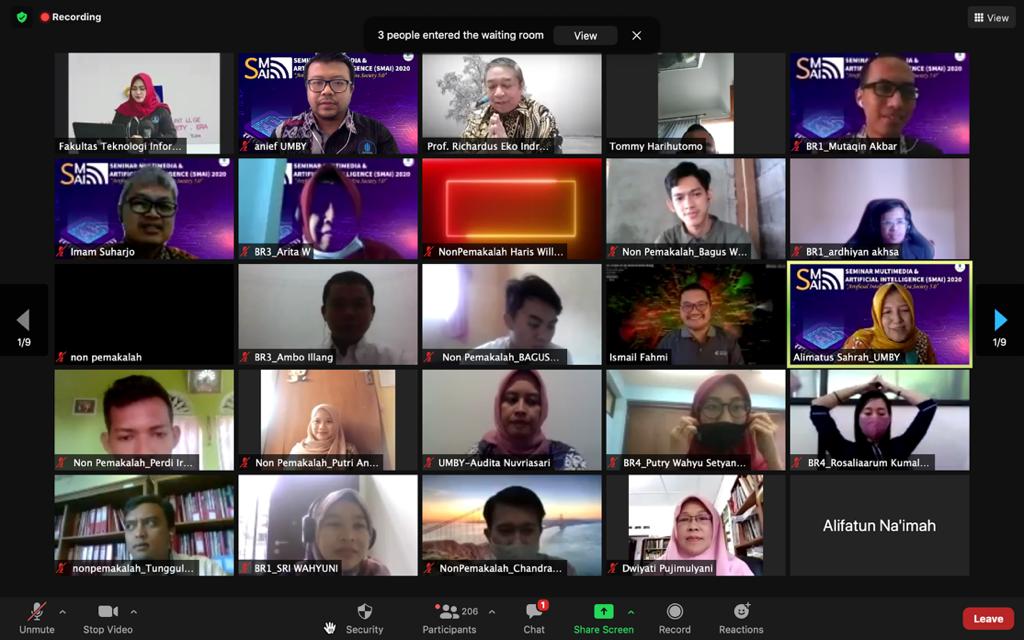Select Dwiyati Pujimulyani video tile
The image size is (1024, 640).
coord(696,526)
